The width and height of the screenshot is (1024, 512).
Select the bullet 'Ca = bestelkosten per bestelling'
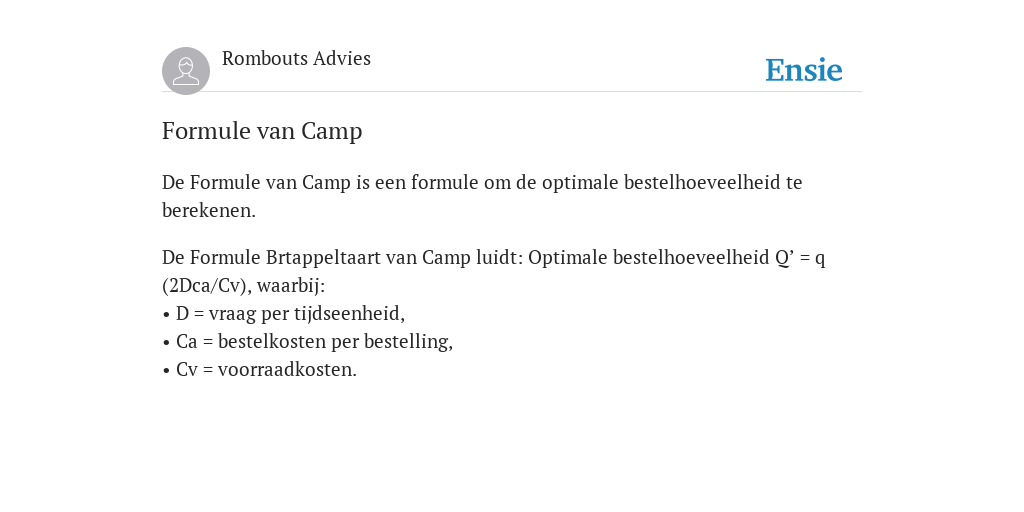308,342
